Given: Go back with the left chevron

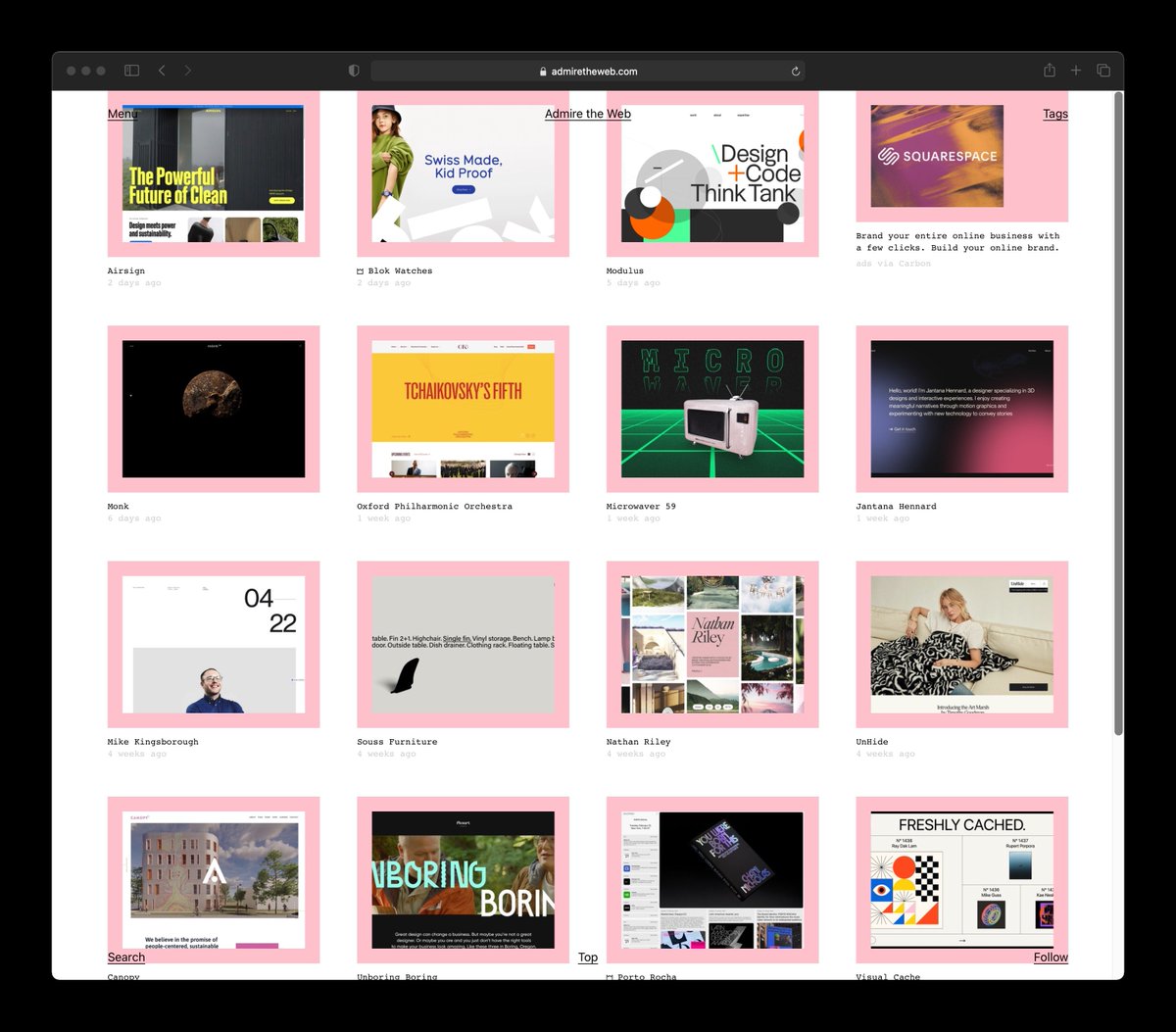Looking at the screenshot, I should (x=162, y=71).
